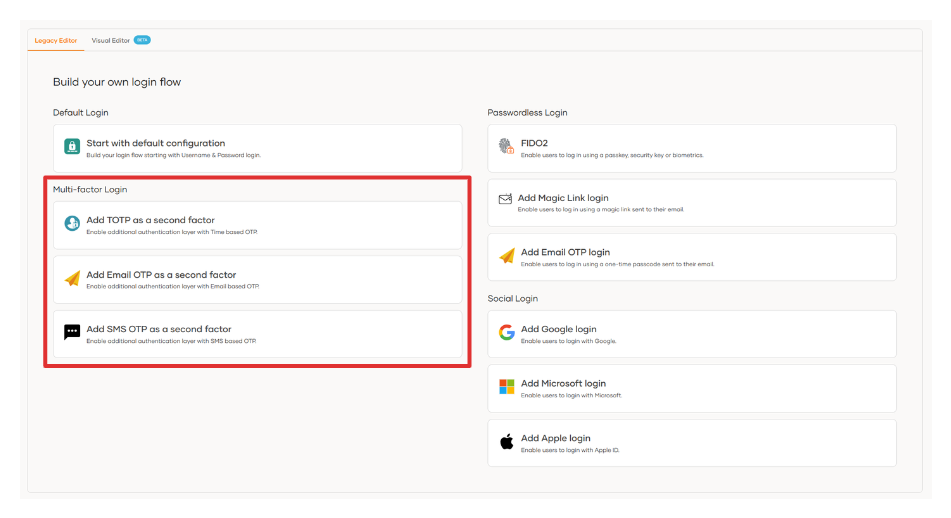This screenshot has height=518, width=951.
Task: Choose Add SMS OTP as a second factor
Action: [x=258, y=334]
